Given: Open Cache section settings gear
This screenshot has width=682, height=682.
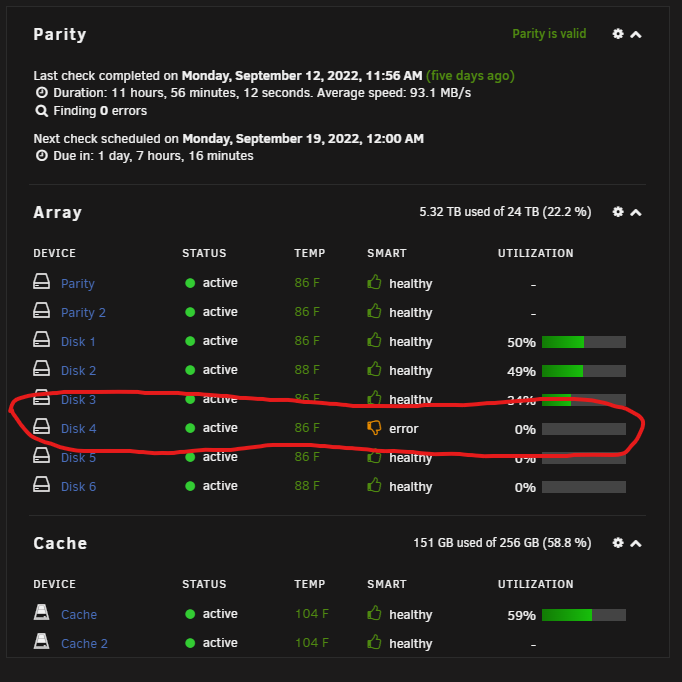Looking at the screenshot, I should 618,543.
